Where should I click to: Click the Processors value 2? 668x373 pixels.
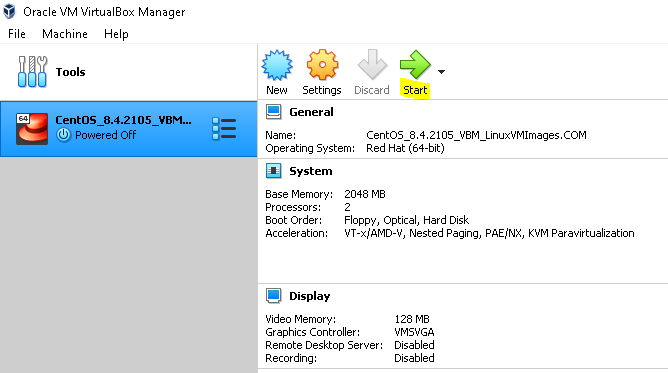click(x=347, y=207)
